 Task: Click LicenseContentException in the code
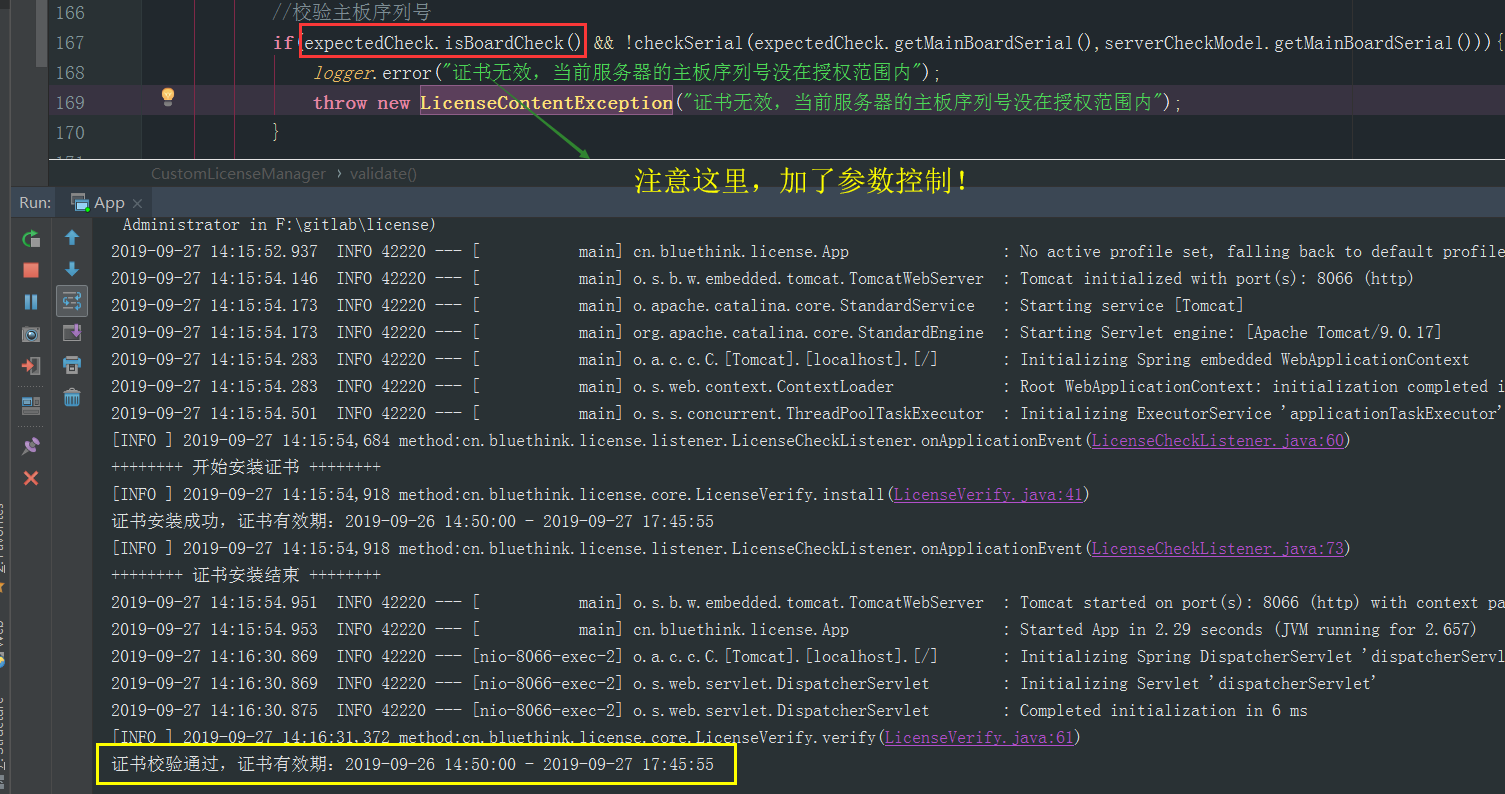[x=546, y=103]
